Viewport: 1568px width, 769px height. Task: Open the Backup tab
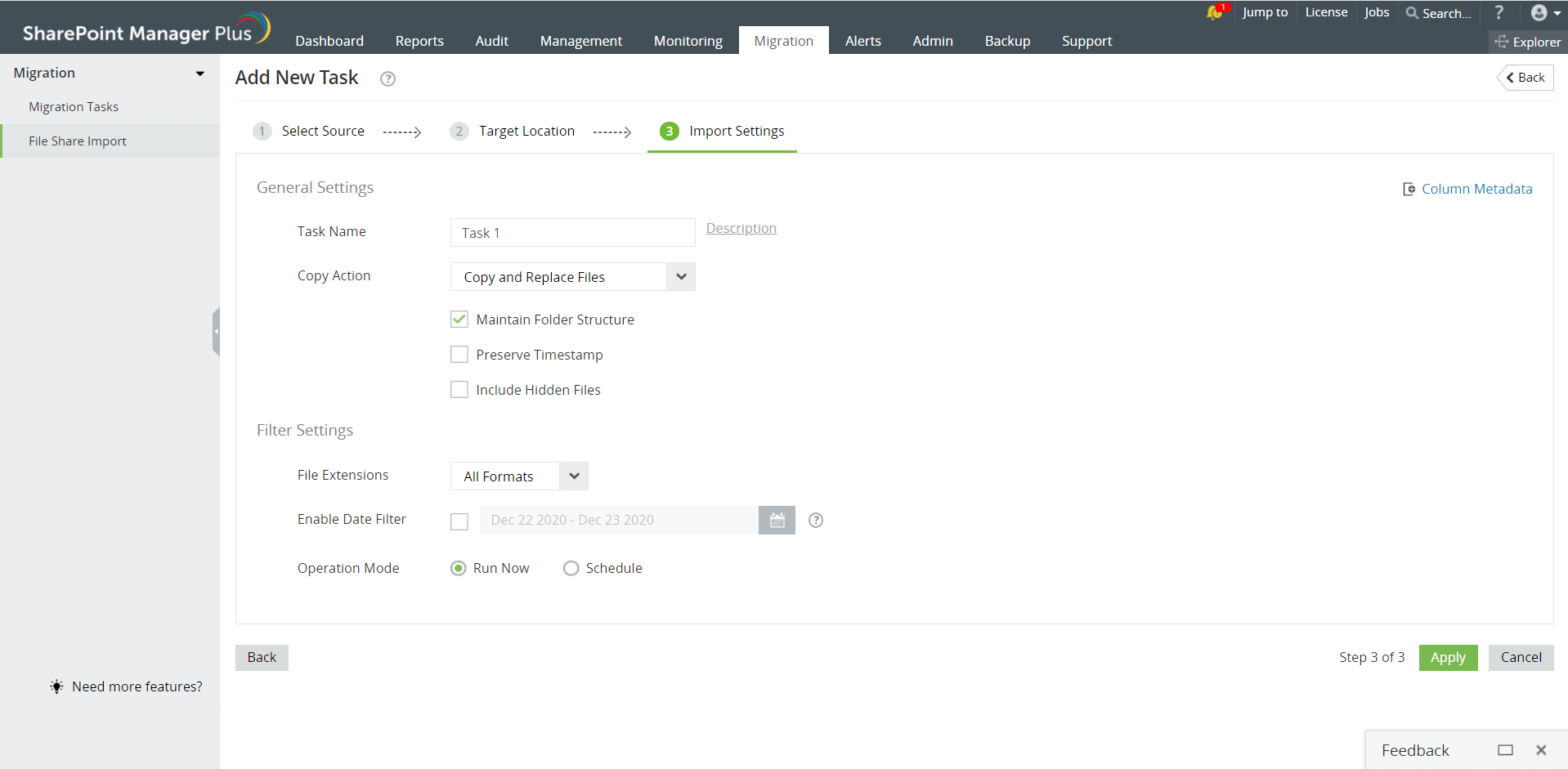click(x=1007, y=41)
